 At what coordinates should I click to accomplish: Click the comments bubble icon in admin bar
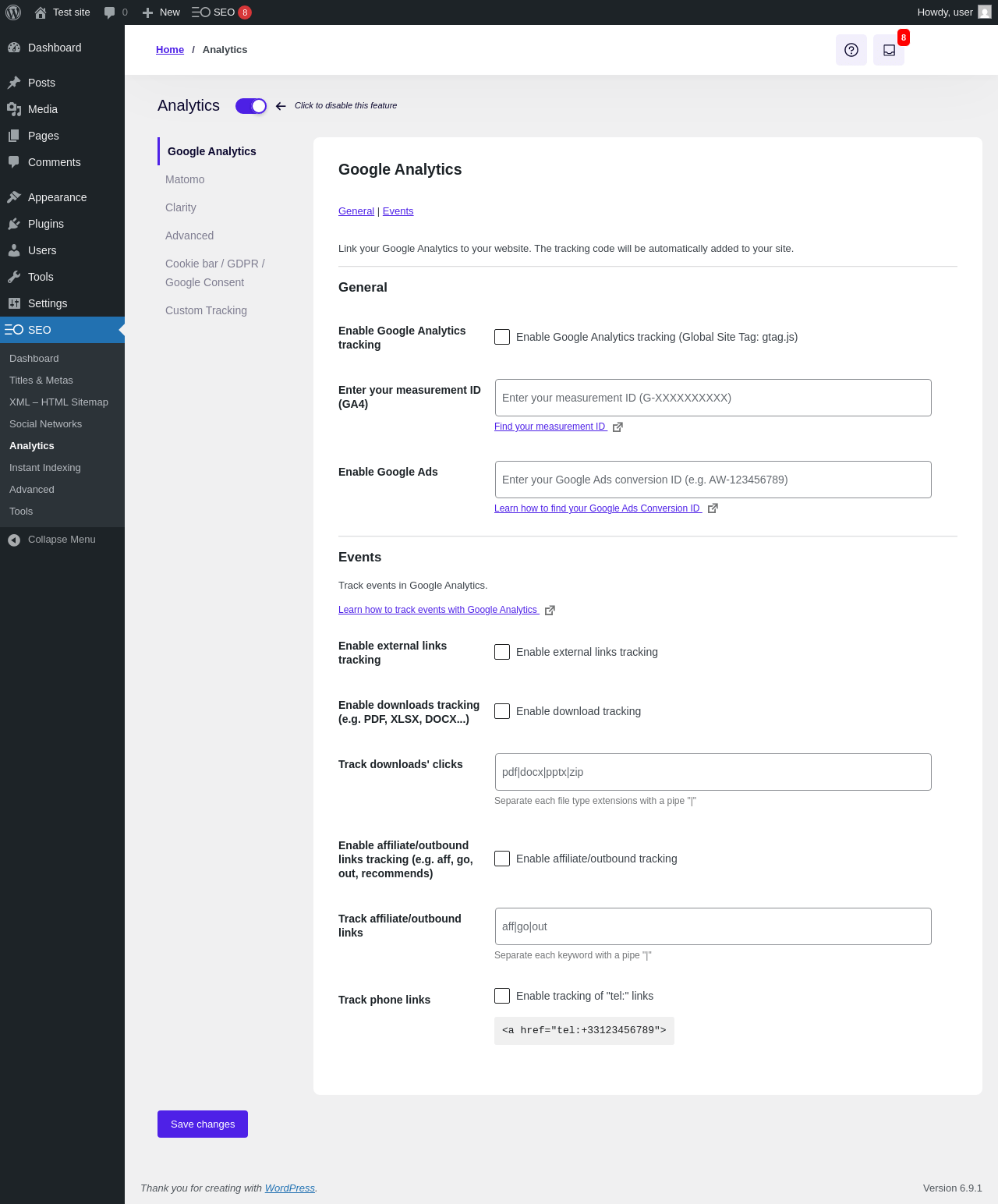(x=110, y=12)
